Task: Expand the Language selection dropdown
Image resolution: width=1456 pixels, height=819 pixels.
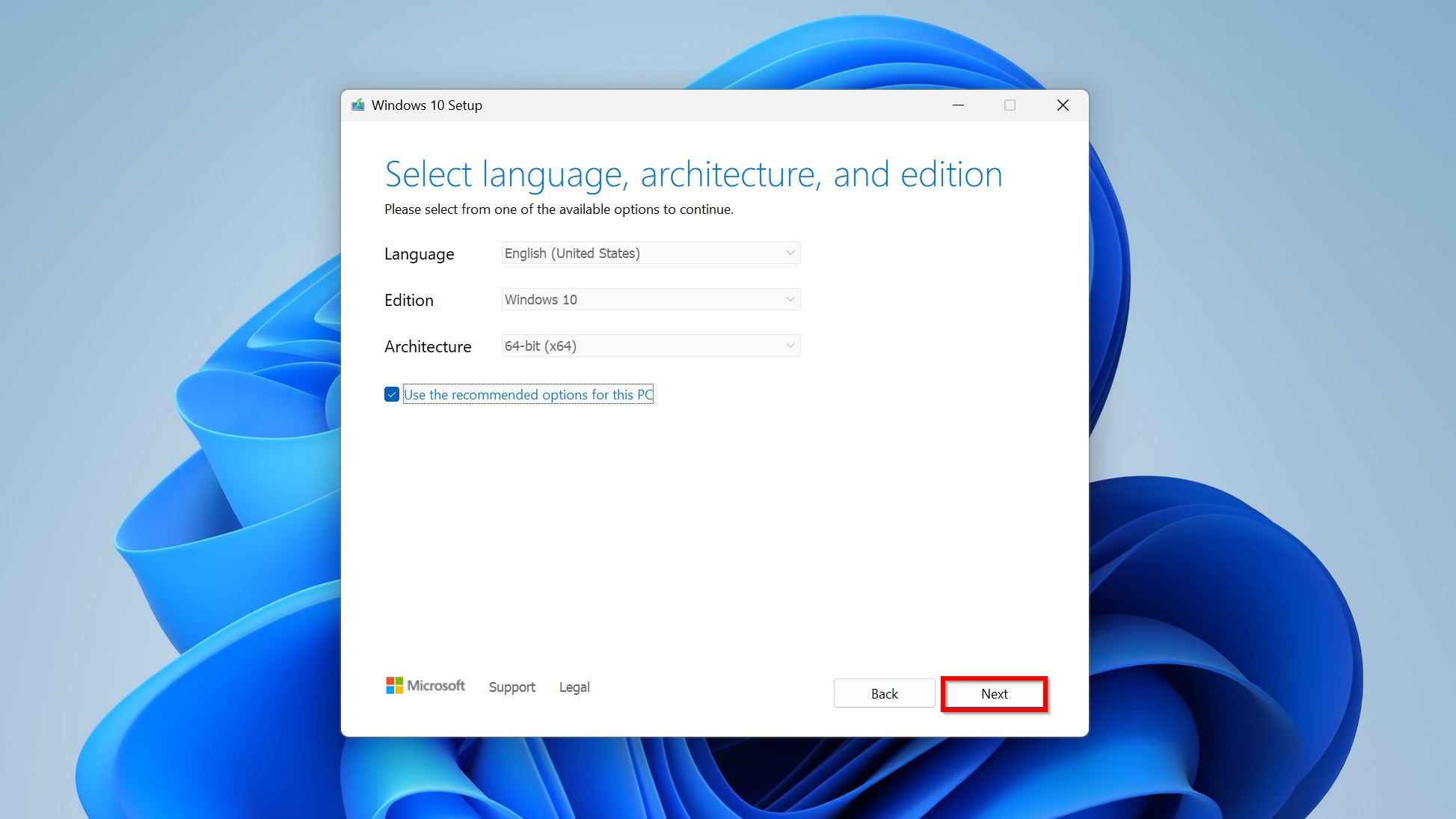Action: 790,252
